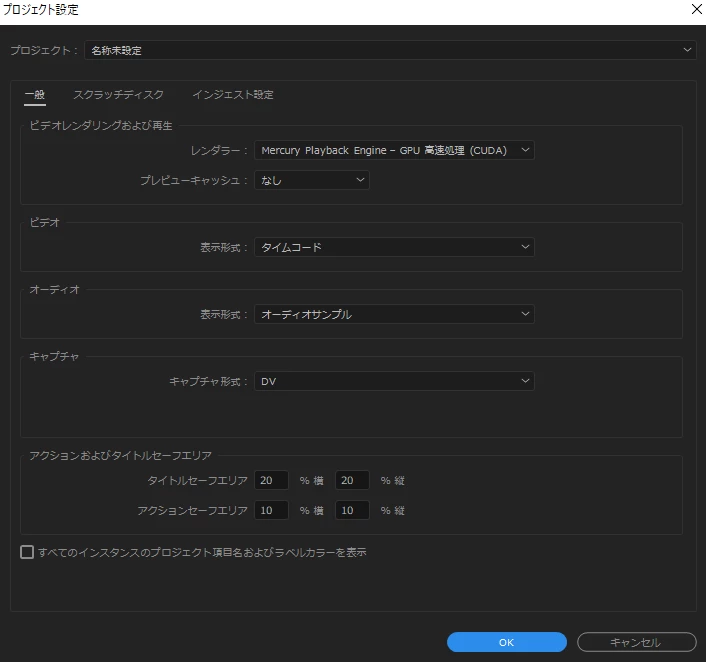Switch to the スクラッチディスク tab
Image resolution: width=706 pixels, height=662 pixels.
(x=118, y=95)
